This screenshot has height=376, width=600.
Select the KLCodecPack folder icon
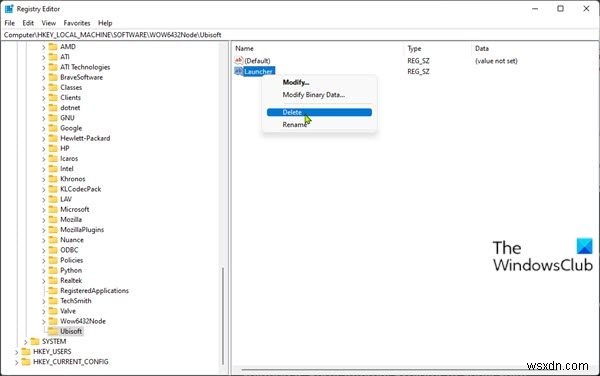[x=53, y=189]
